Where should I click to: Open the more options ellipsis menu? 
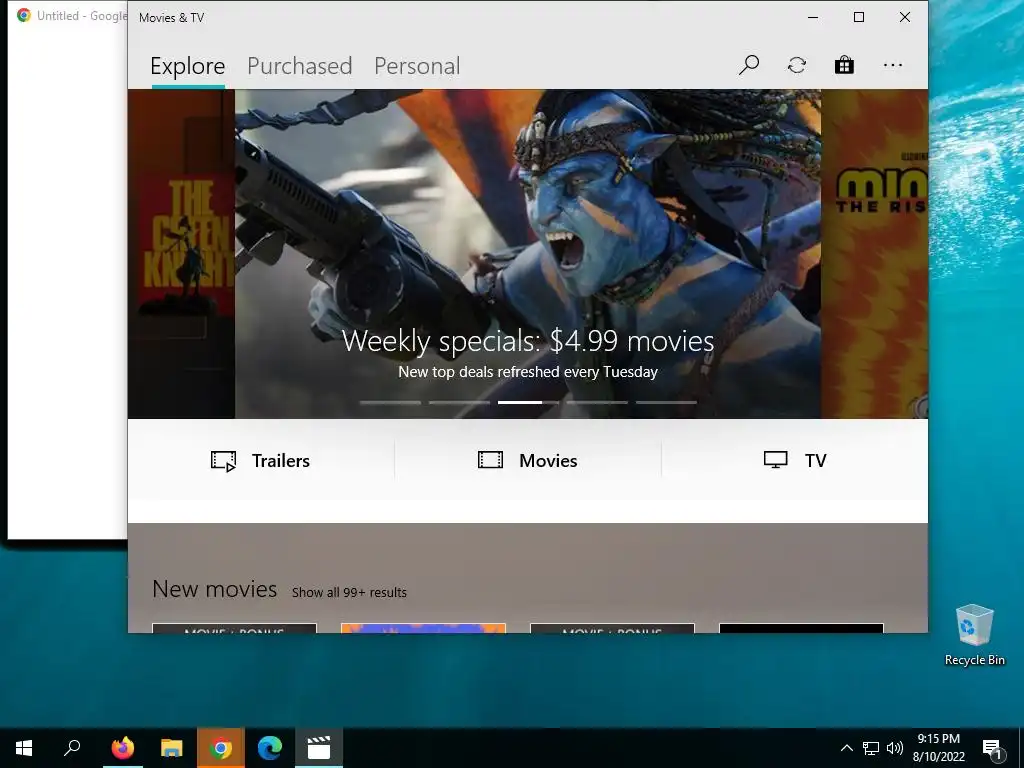893,65
